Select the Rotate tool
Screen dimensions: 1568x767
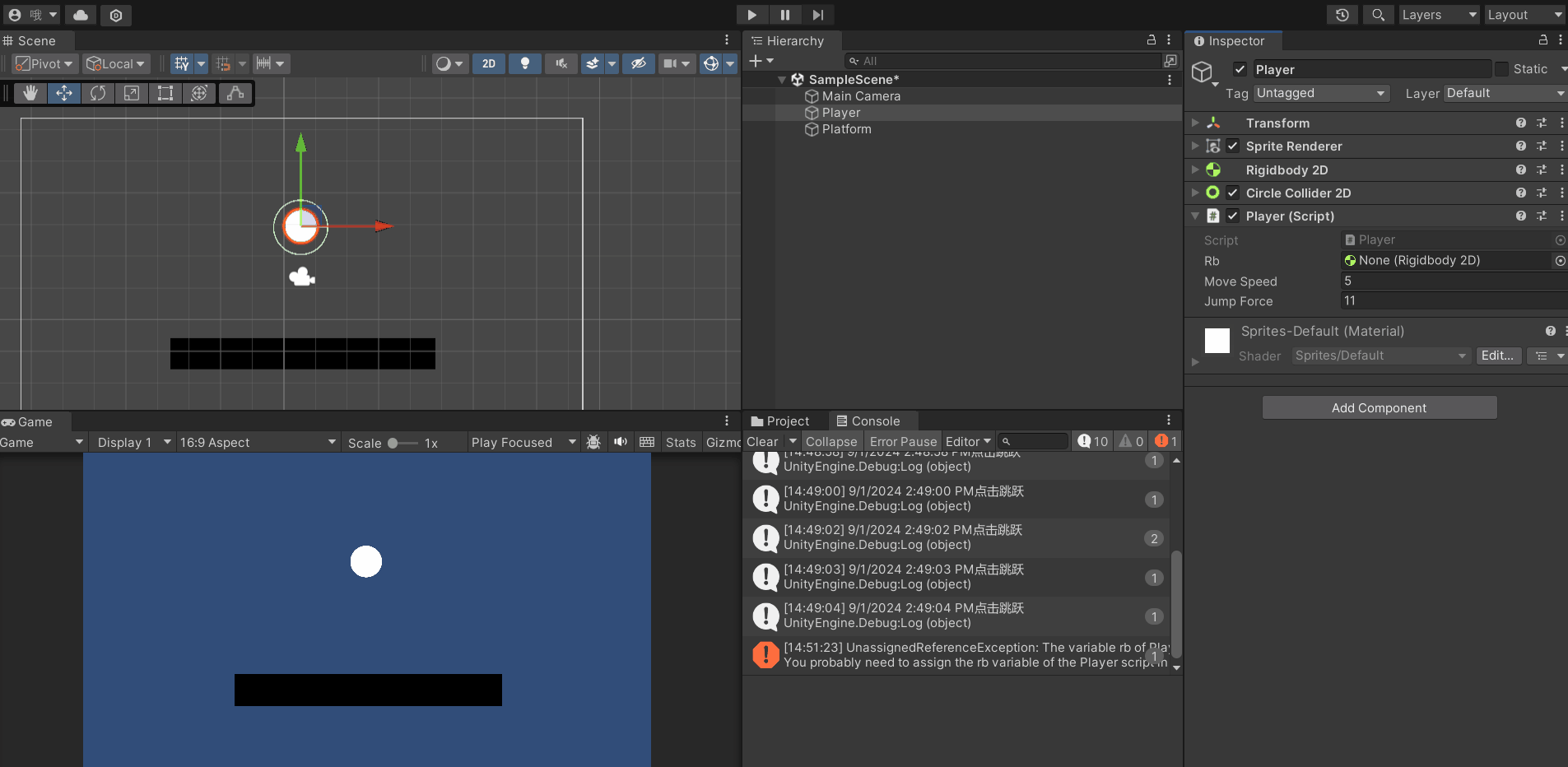point(98,93)
